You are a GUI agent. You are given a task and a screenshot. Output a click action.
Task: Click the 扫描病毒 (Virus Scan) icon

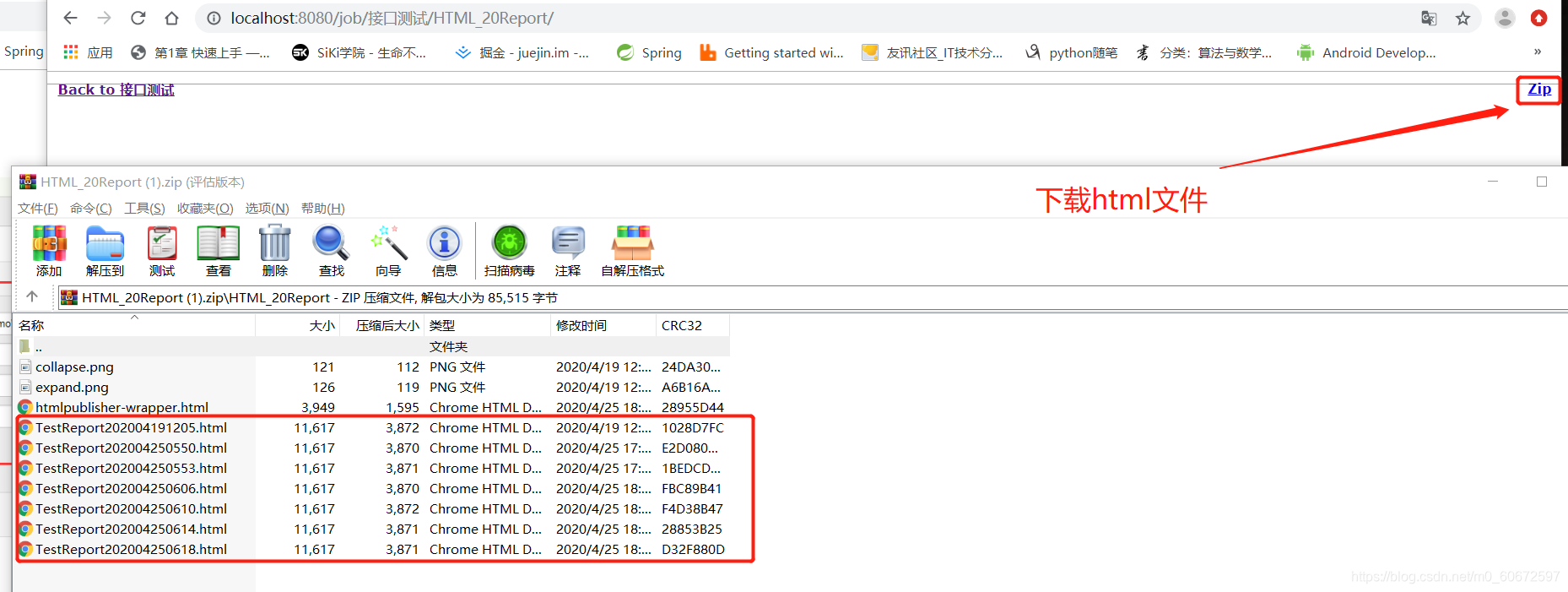point(510,251)
